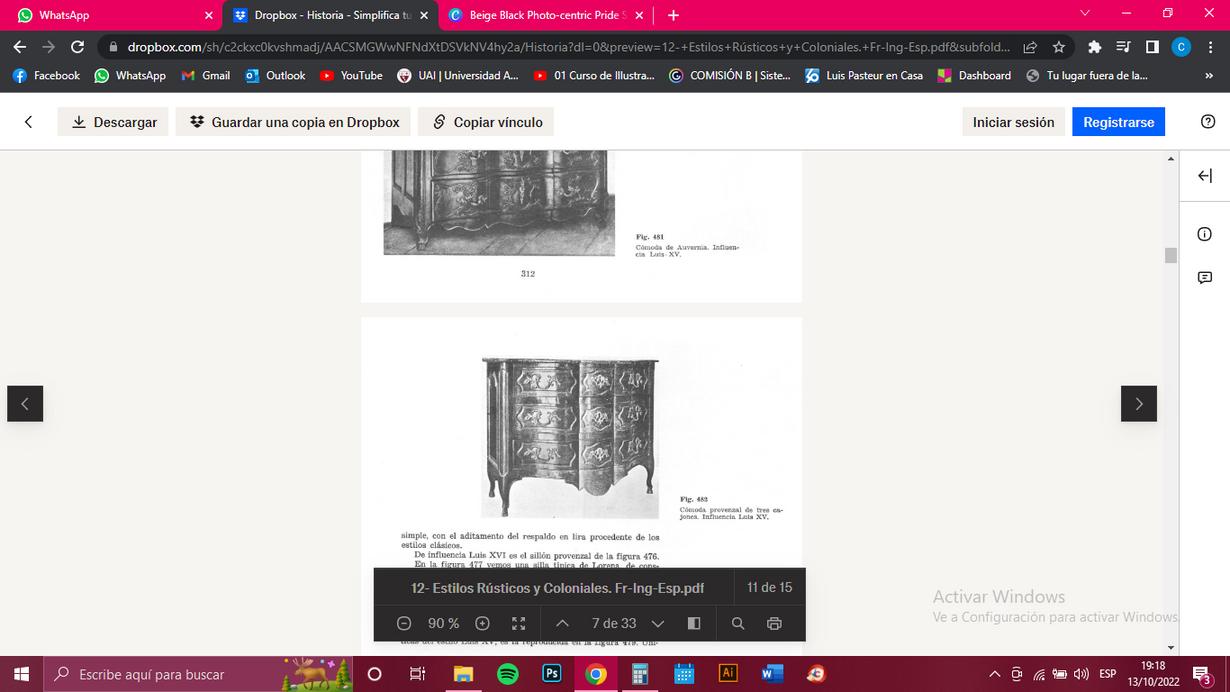Click the browser forward arrow
The width and height of the screenshot is (1230, 692).
coord(49,47)
